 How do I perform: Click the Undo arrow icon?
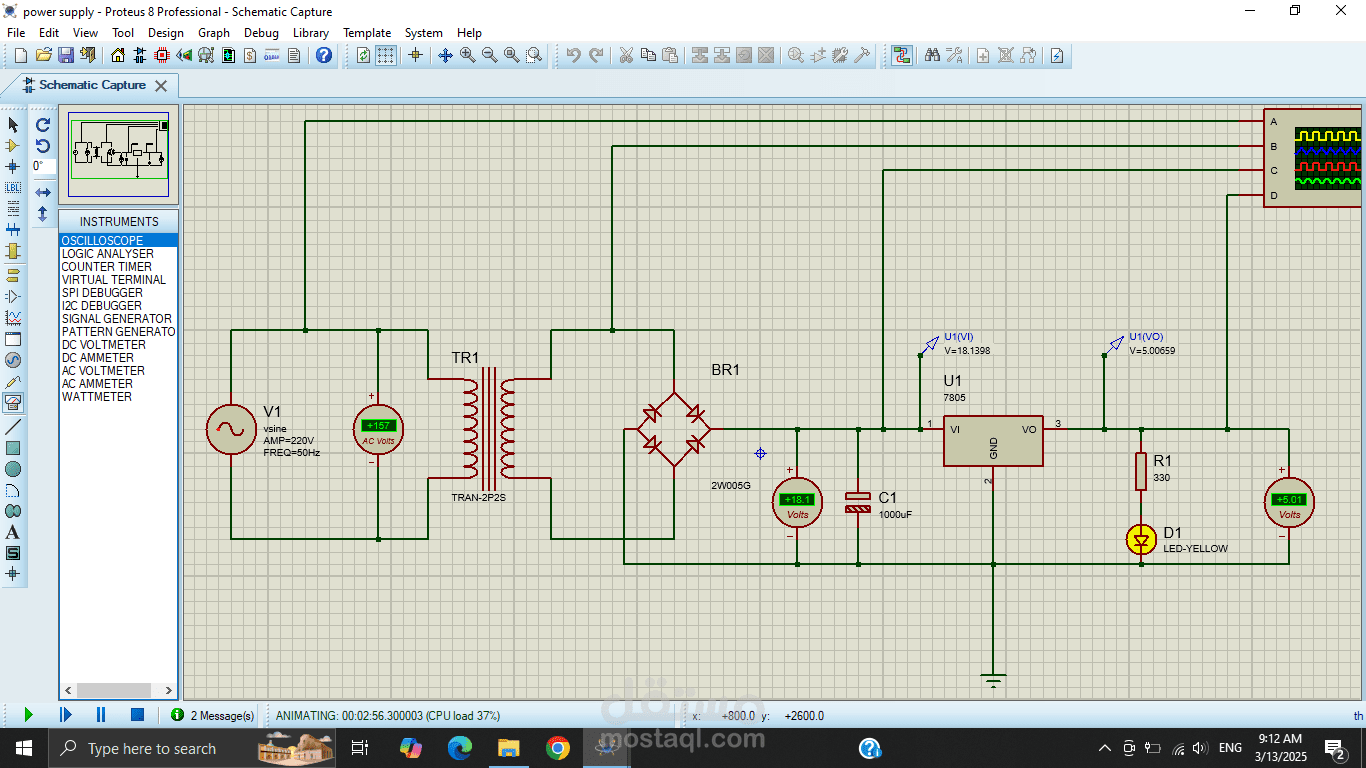pos(573,56)
